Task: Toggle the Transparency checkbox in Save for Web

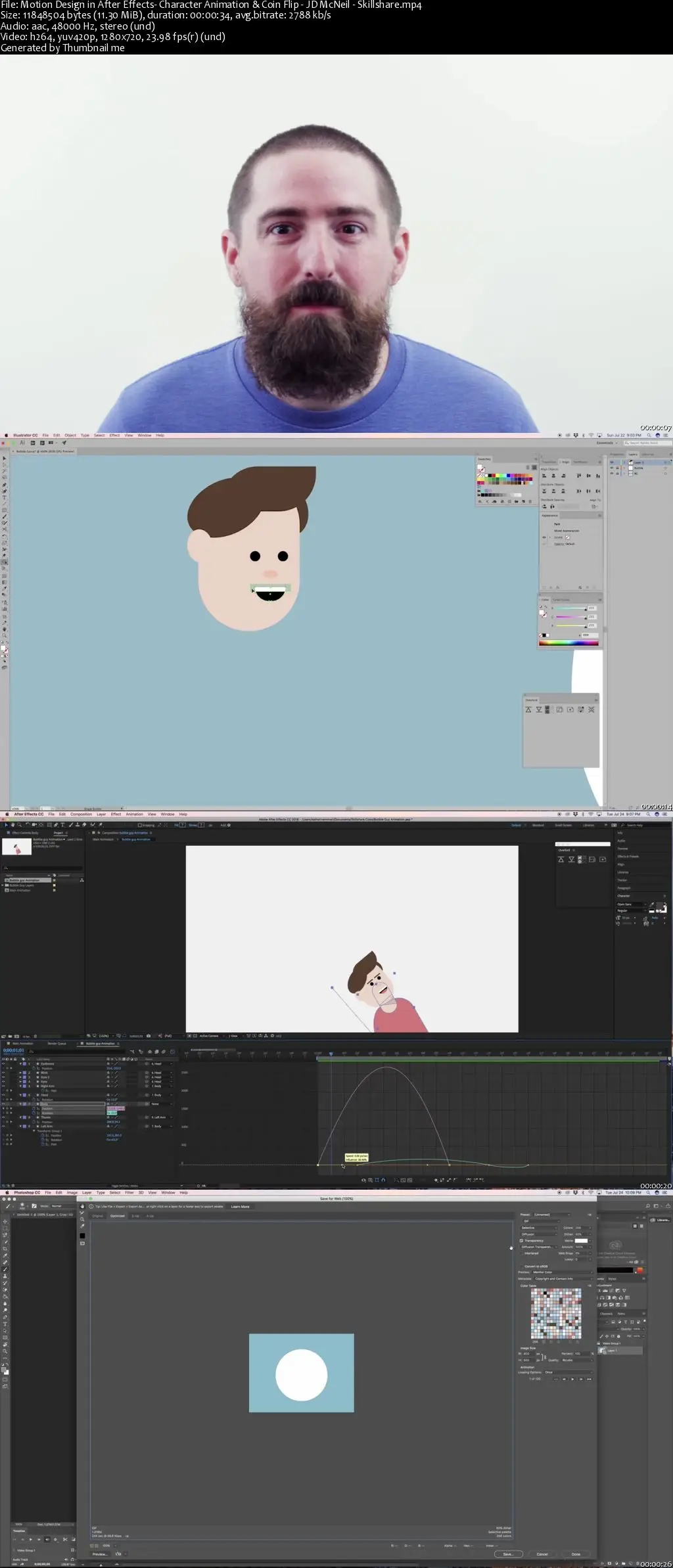Action: pos(522,1241)
